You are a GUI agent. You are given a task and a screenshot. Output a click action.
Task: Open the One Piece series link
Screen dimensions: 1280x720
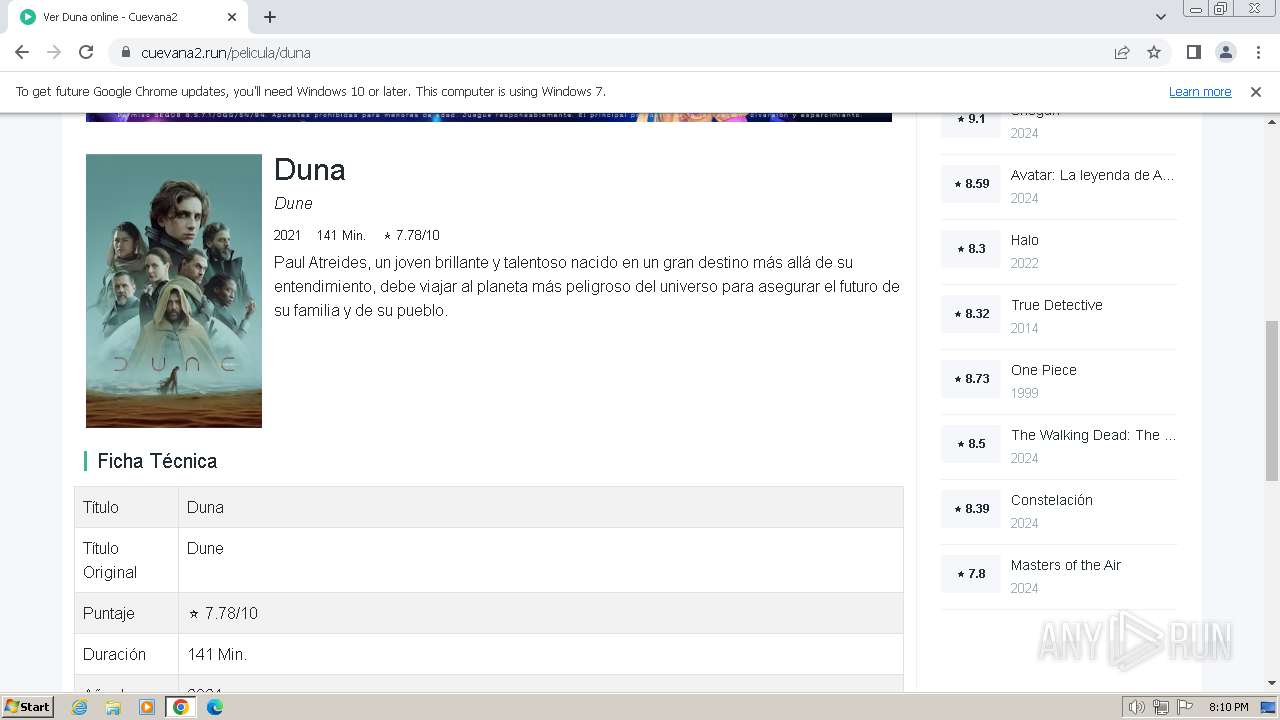[1044, 370]
